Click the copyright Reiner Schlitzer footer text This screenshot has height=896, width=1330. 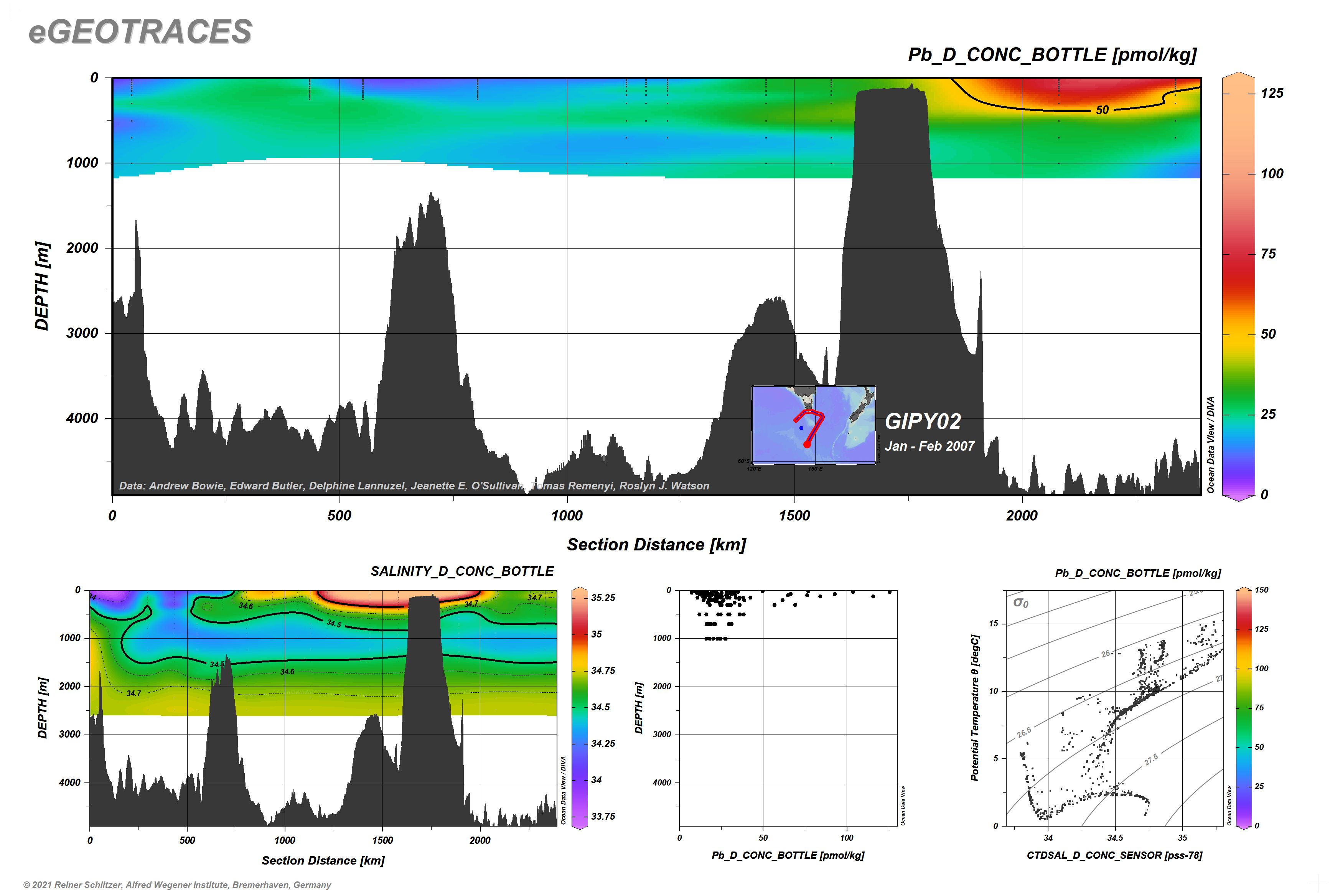pyautogui.click(x=177, y=884)
